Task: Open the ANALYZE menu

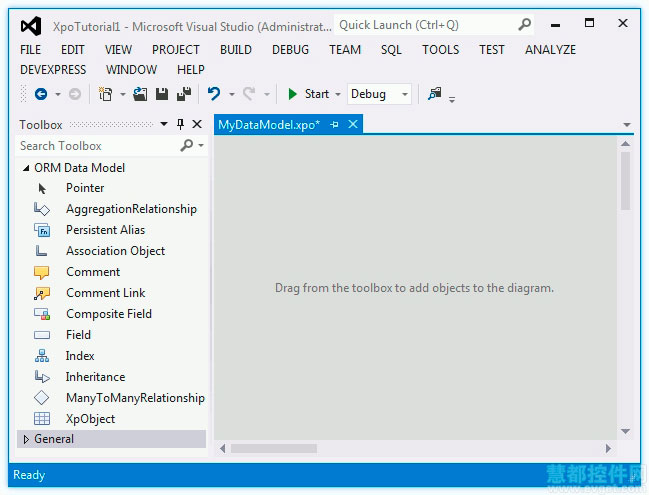Action: point(550,50)
